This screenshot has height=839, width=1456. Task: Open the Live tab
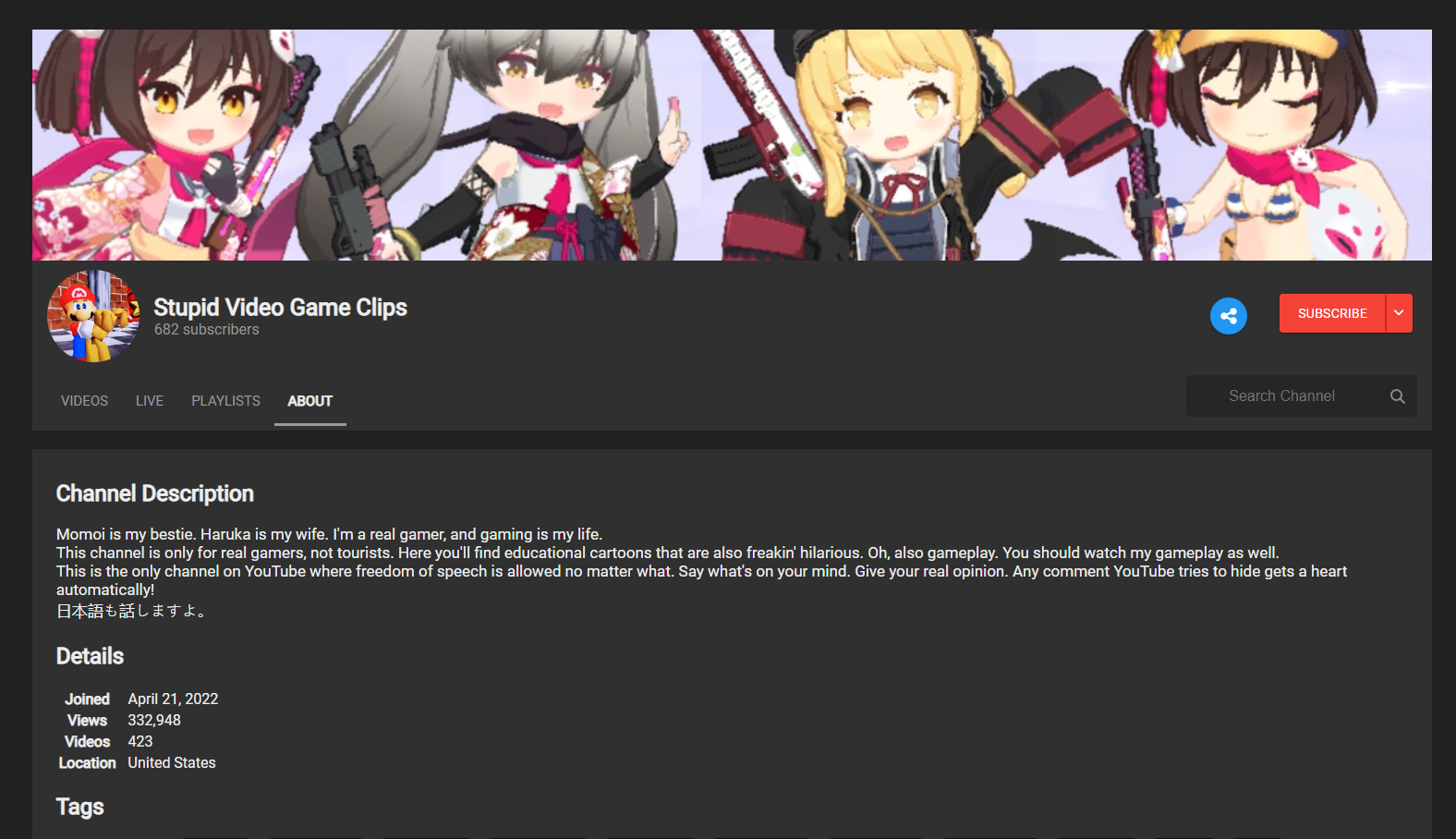(x=150, y=401)
